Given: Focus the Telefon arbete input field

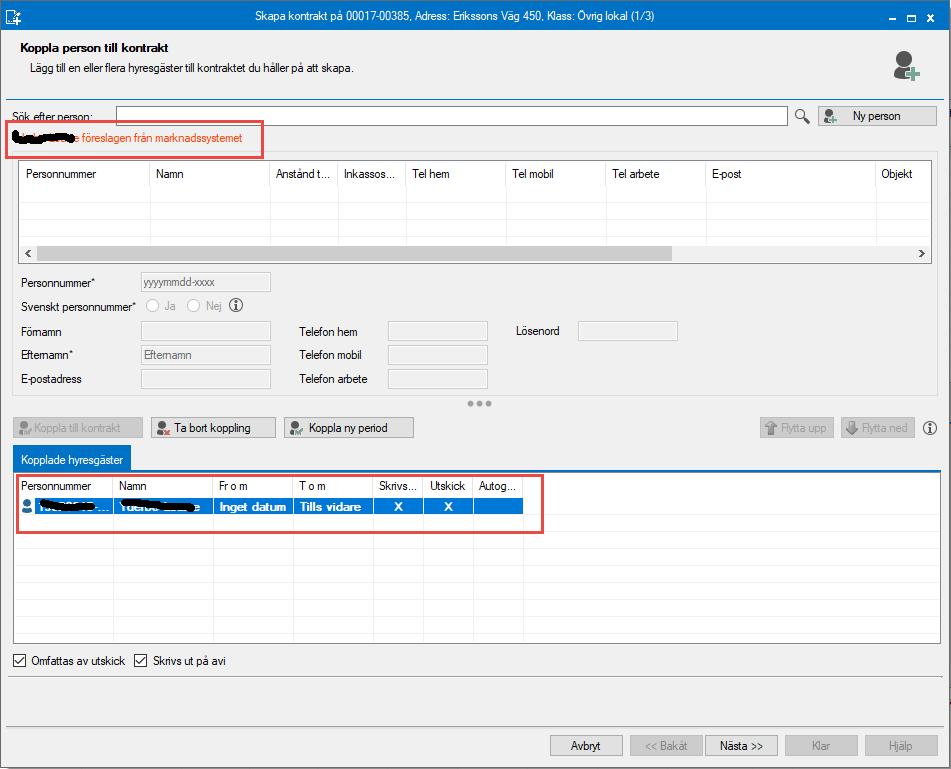Looking at the screenshot, I should (438, 379).
